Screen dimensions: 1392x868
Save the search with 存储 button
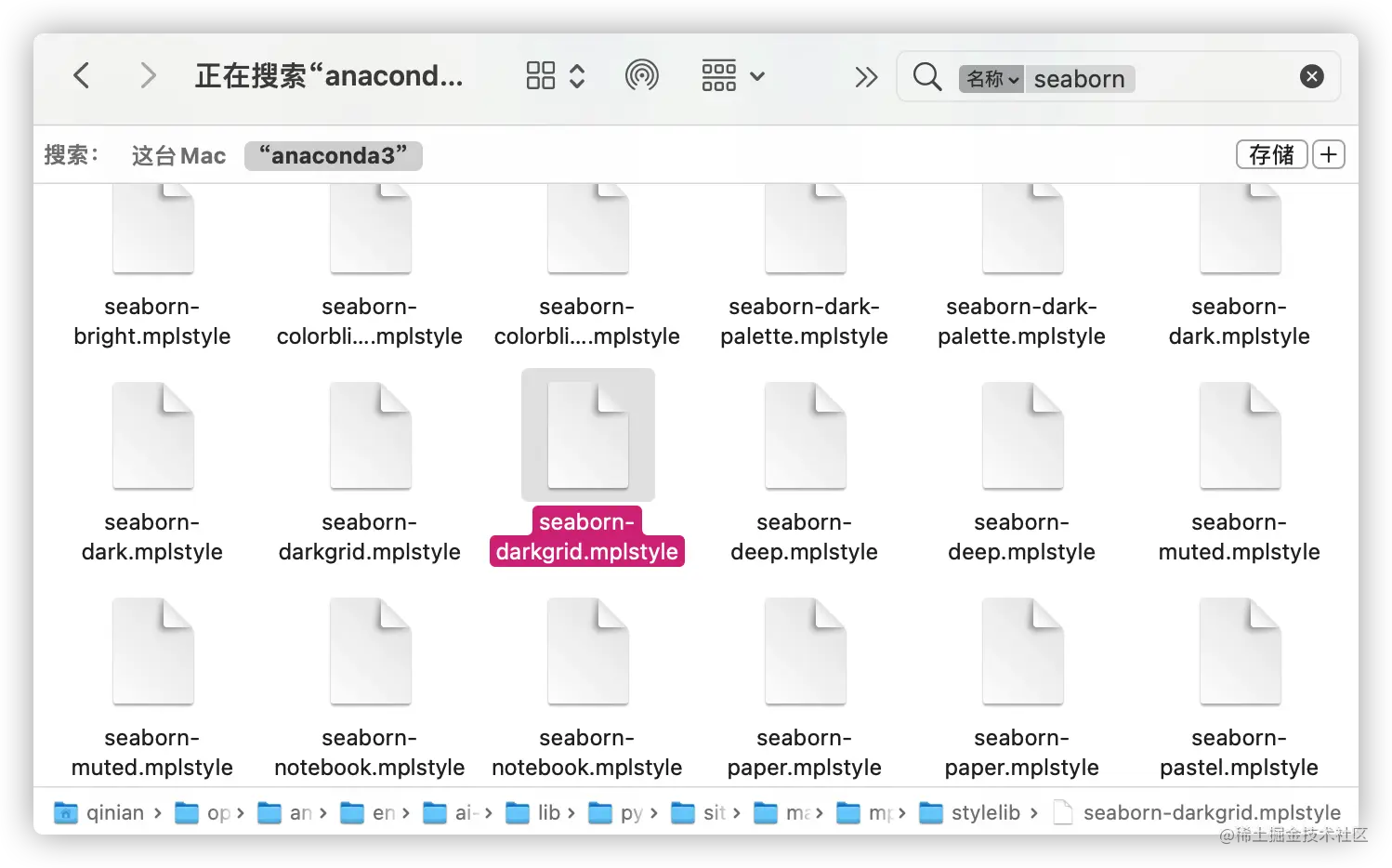click(x=1272, y=154)
